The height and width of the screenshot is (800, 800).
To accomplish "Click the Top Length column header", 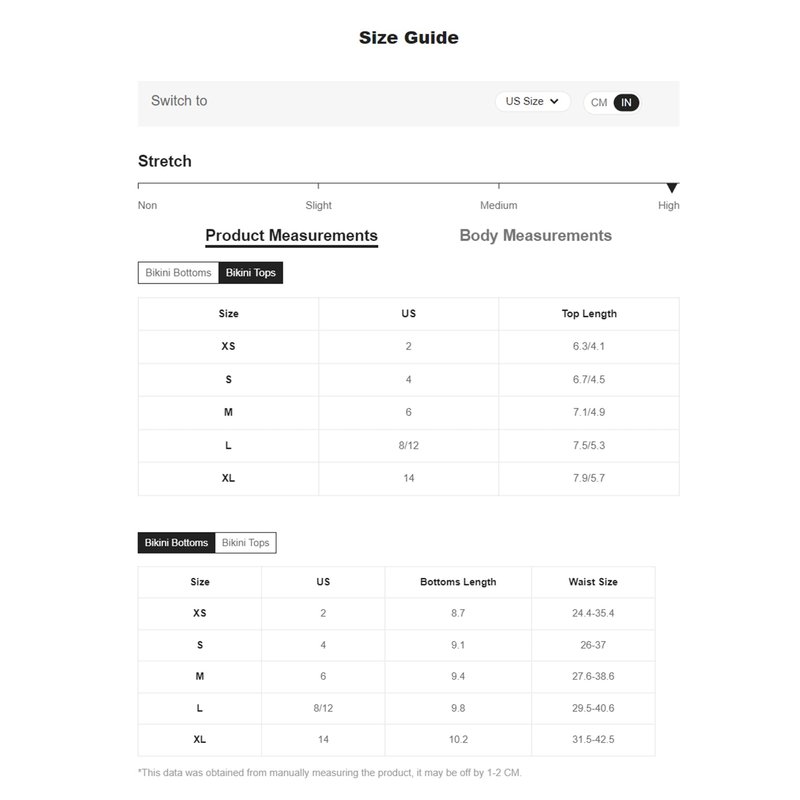I will (x=589, y=314).
